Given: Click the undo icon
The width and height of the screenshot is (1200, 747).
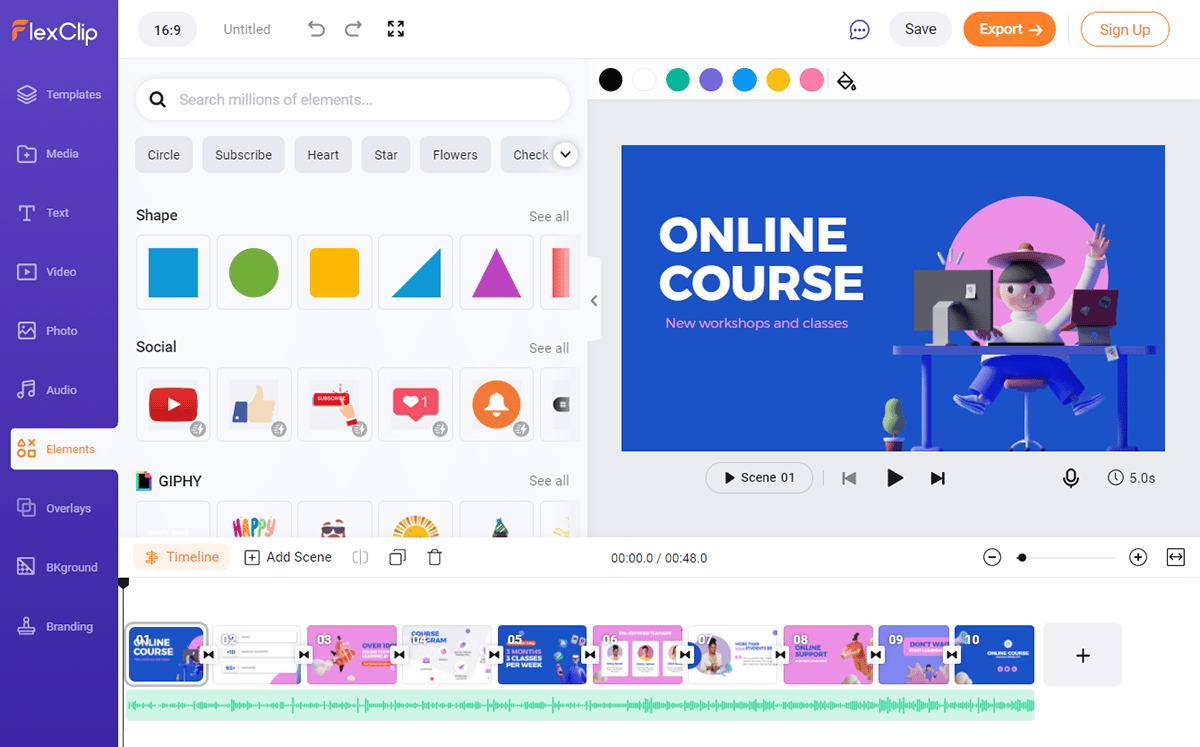Looking at the screenshot, I should pos(316,29).
